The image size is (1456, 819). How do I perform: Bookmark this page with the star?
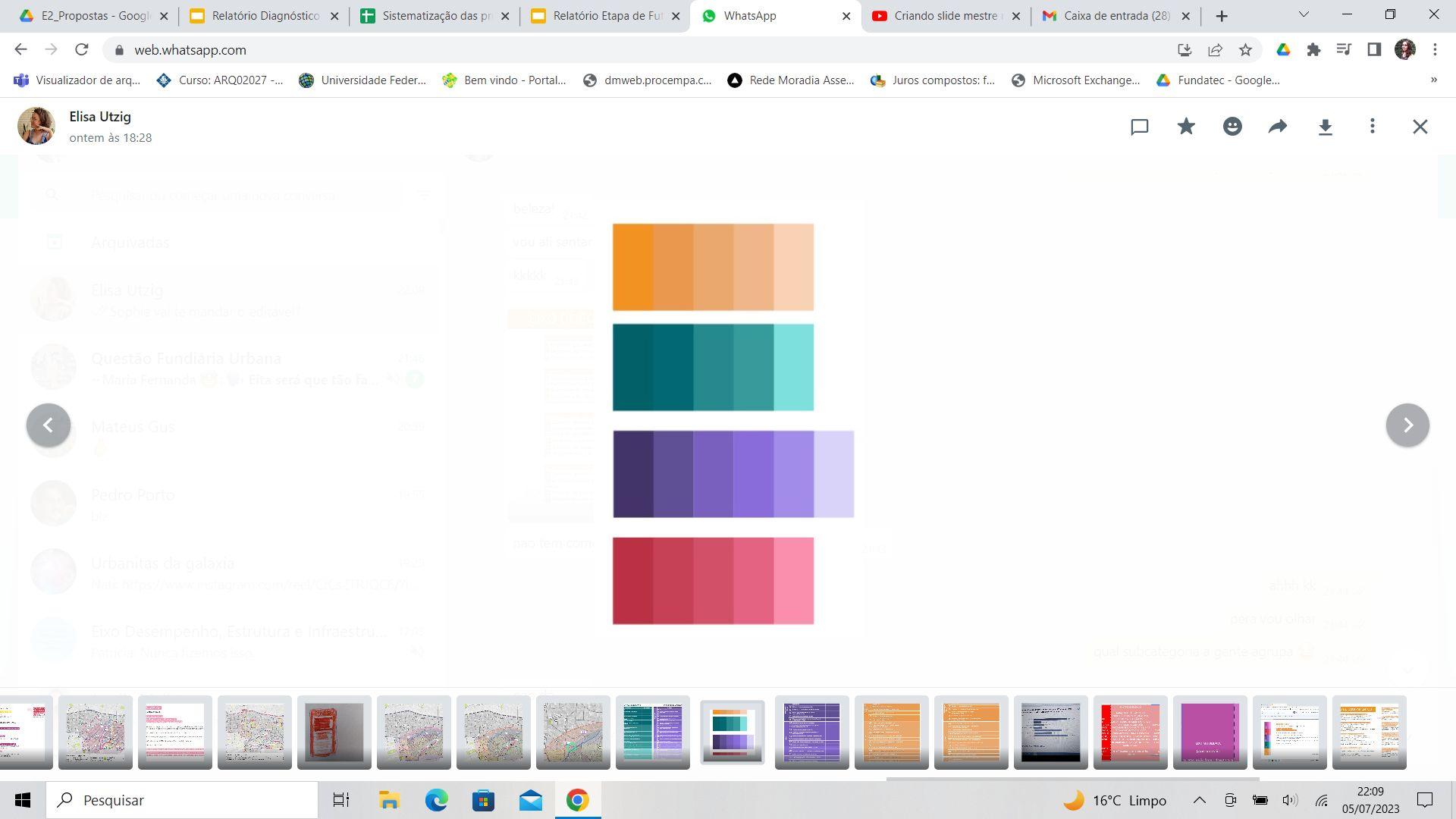1245,50
